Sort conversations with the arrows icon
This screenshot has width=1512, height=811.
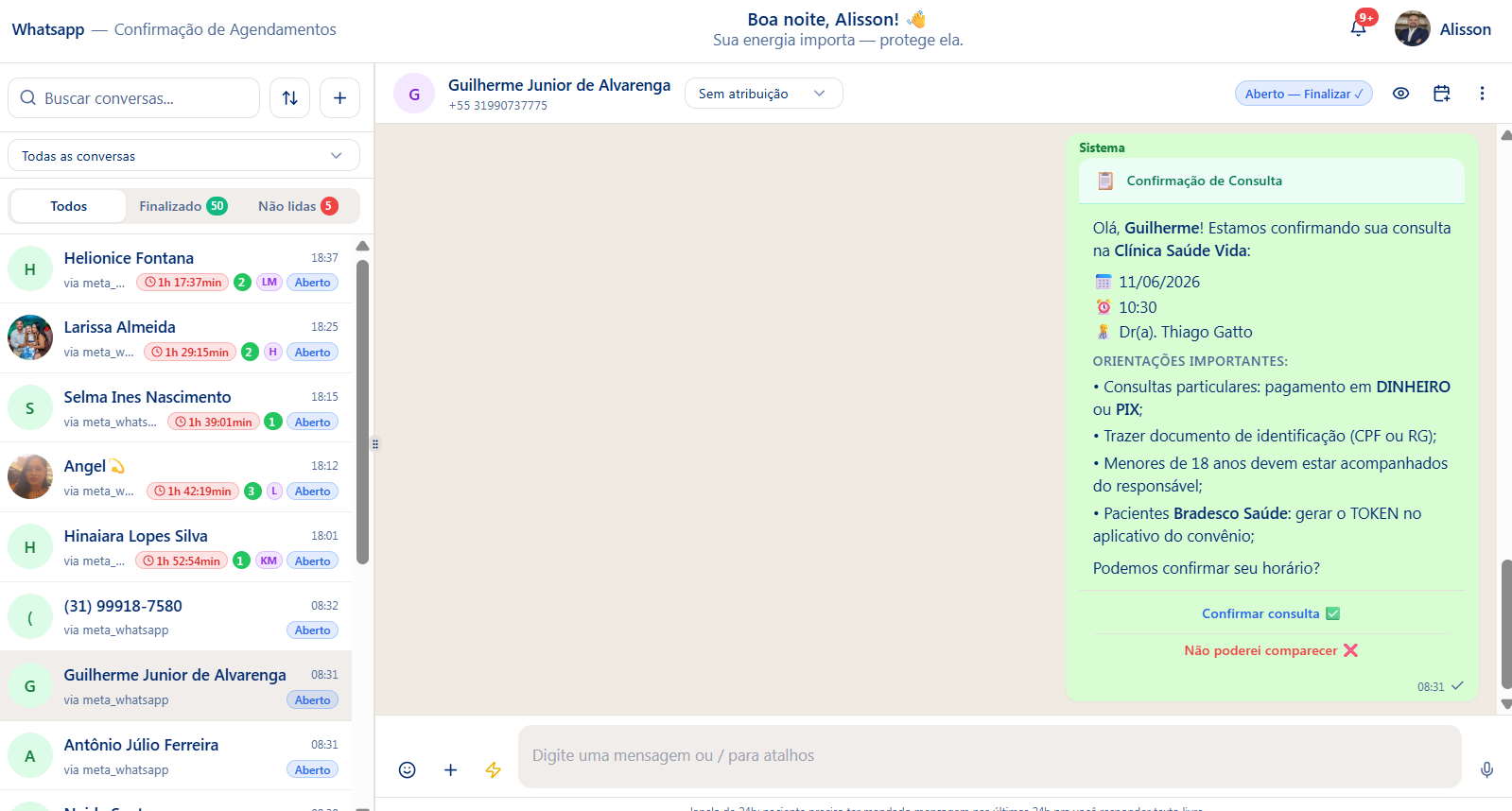click(x=290, y=98)
